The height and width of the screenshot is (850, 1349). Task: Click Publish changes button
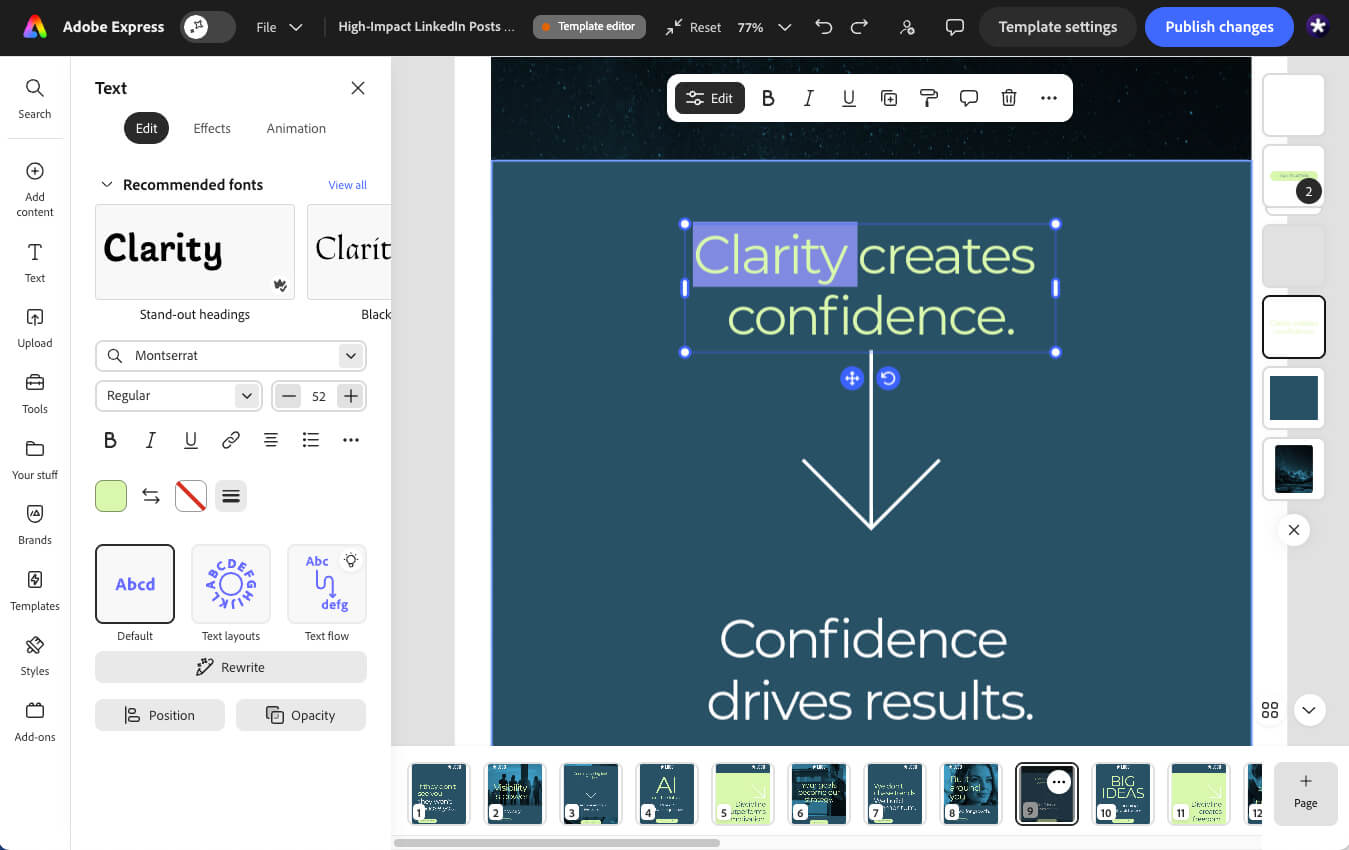1219,27
